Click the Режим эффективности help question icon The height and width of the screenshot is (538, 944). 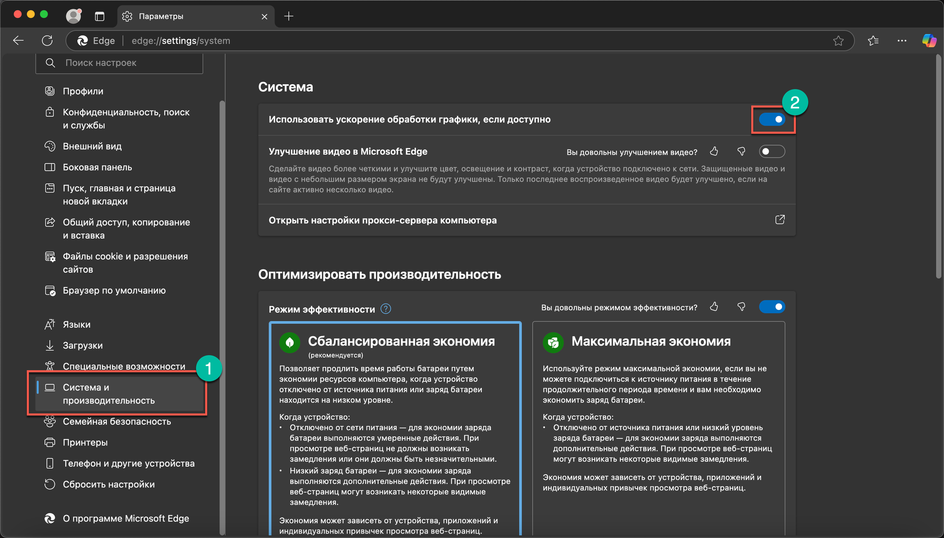click(x=386, y=309)
